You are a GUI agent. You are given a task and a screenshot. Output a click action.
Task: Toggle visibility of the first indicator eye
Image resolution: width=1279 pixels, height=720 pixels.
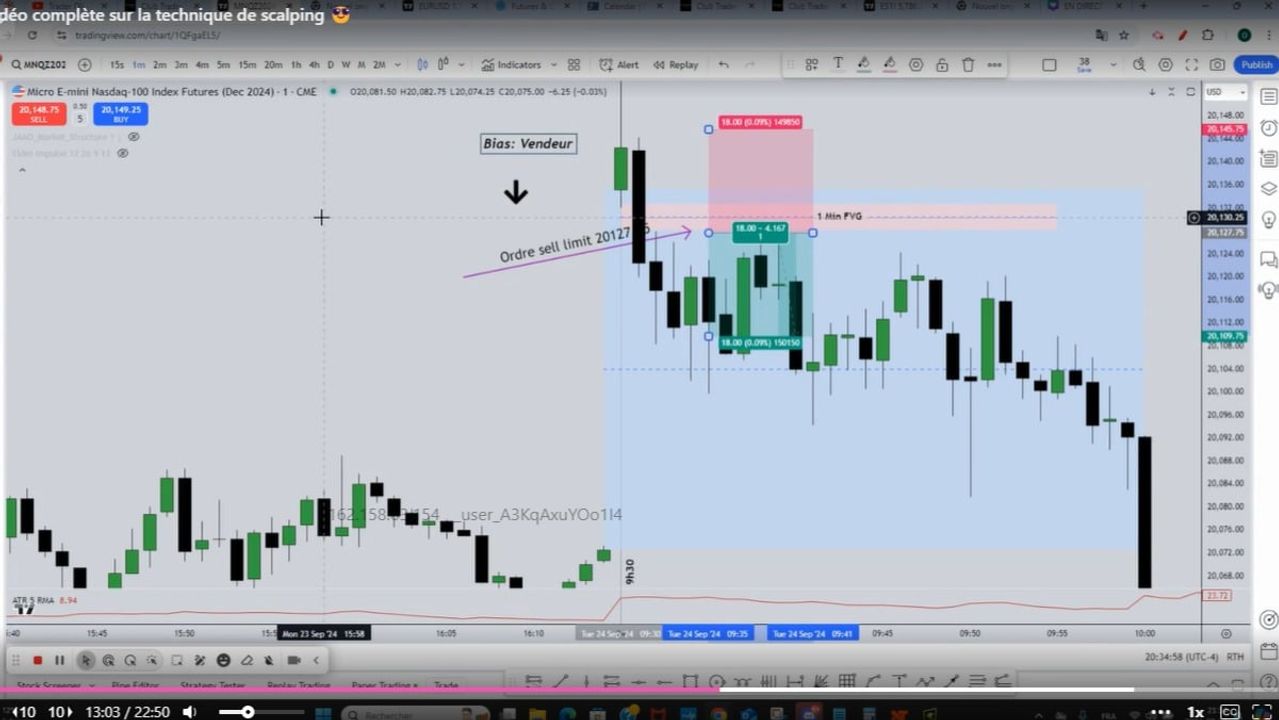tap(134, 136)
